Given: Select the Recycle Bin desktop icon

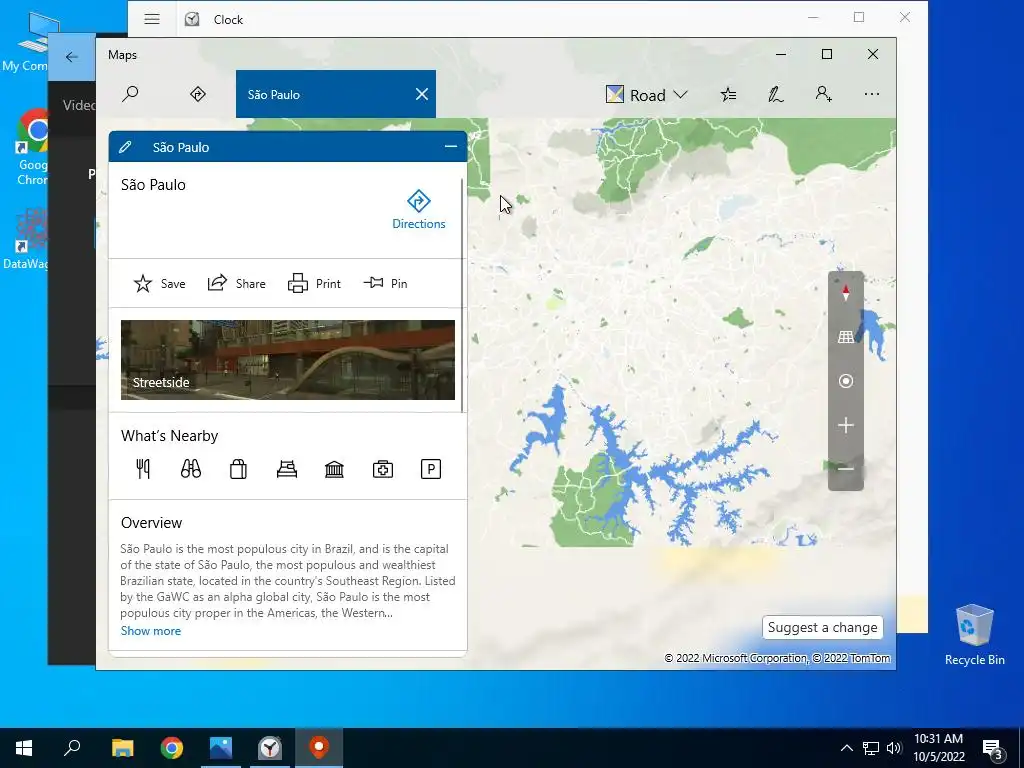Looking at the screenshot, I should point(974,635).
